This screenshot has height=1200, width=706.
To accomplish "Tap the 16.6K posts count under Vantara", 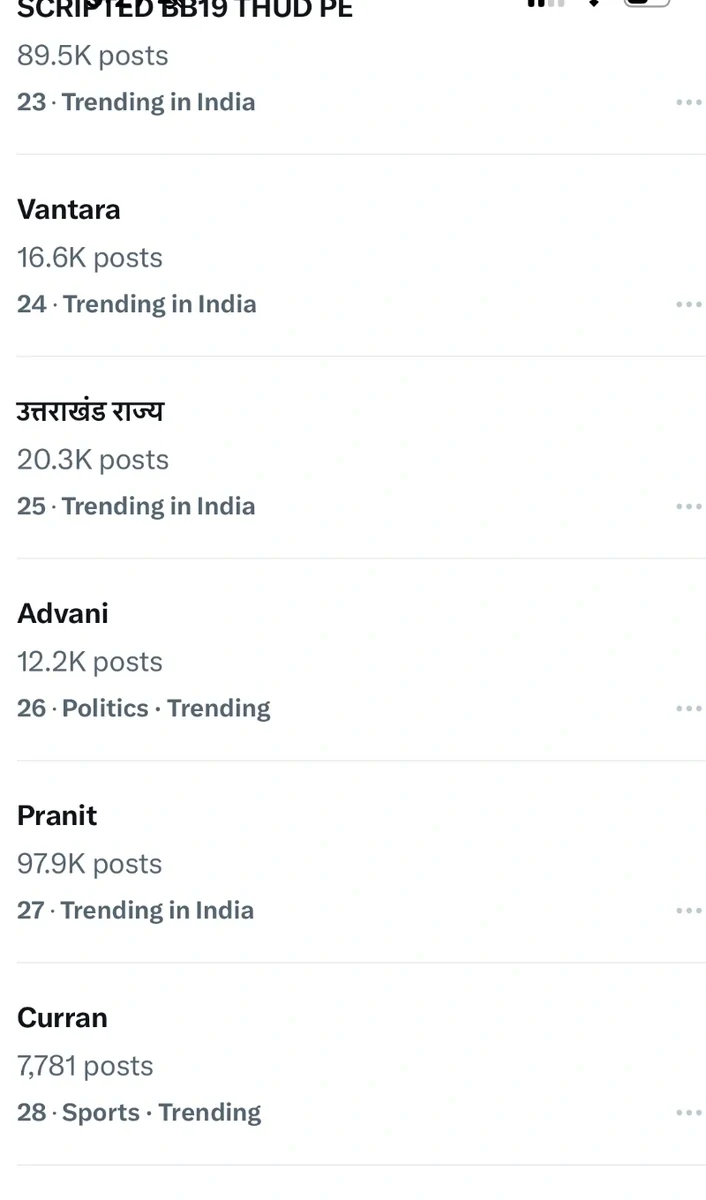I will [x=89, y=257].
